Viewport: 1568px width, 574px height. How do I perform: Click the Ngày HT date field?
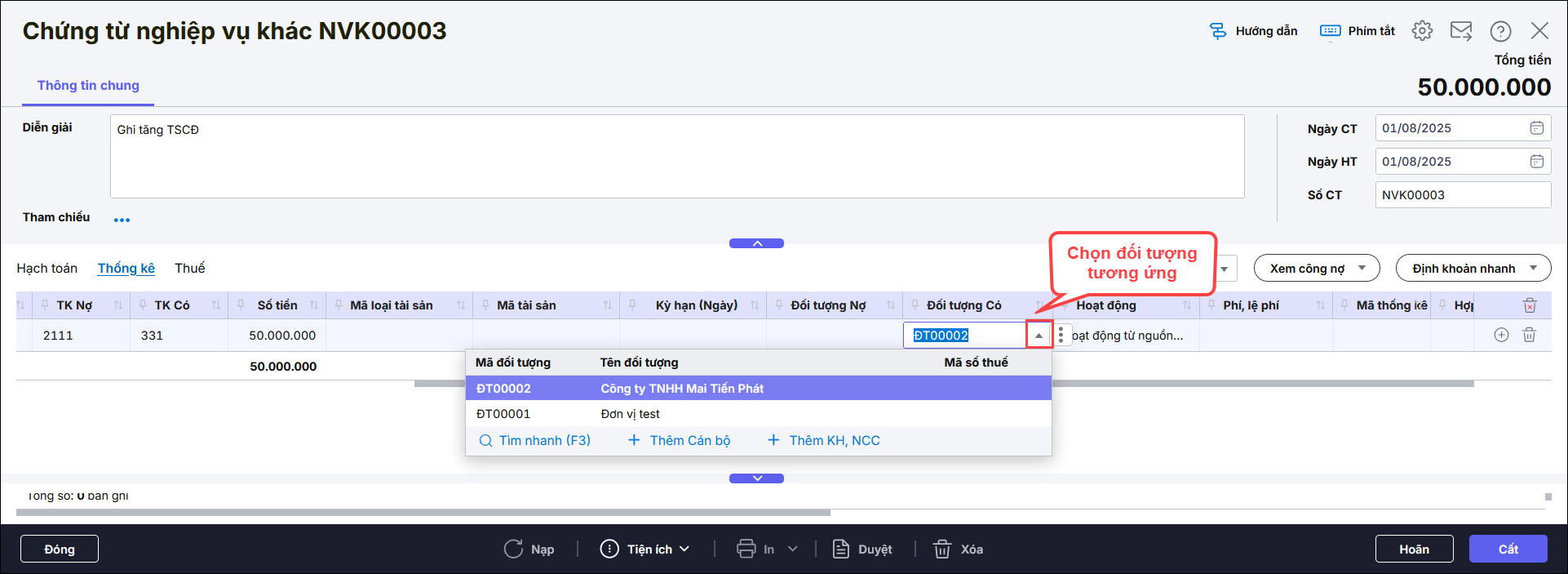click(x=1464, y=162)
